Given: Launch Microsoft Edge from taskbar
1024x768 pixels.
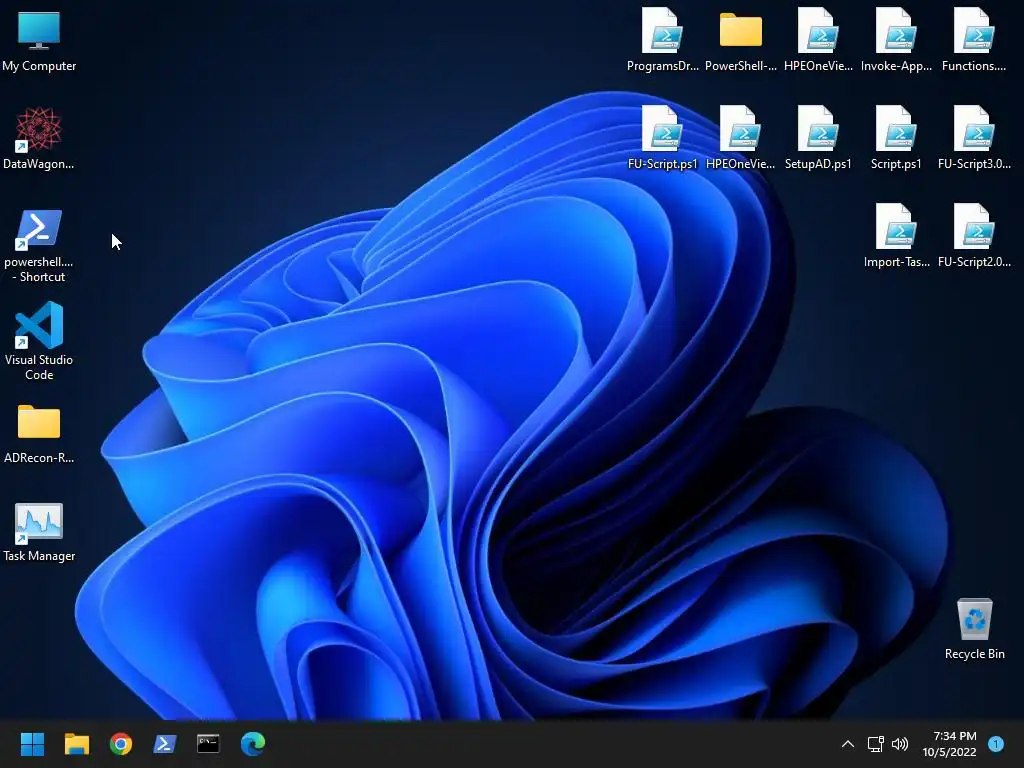Looking at the screenshot, I should pyautogui.click(x=253, y=744).
